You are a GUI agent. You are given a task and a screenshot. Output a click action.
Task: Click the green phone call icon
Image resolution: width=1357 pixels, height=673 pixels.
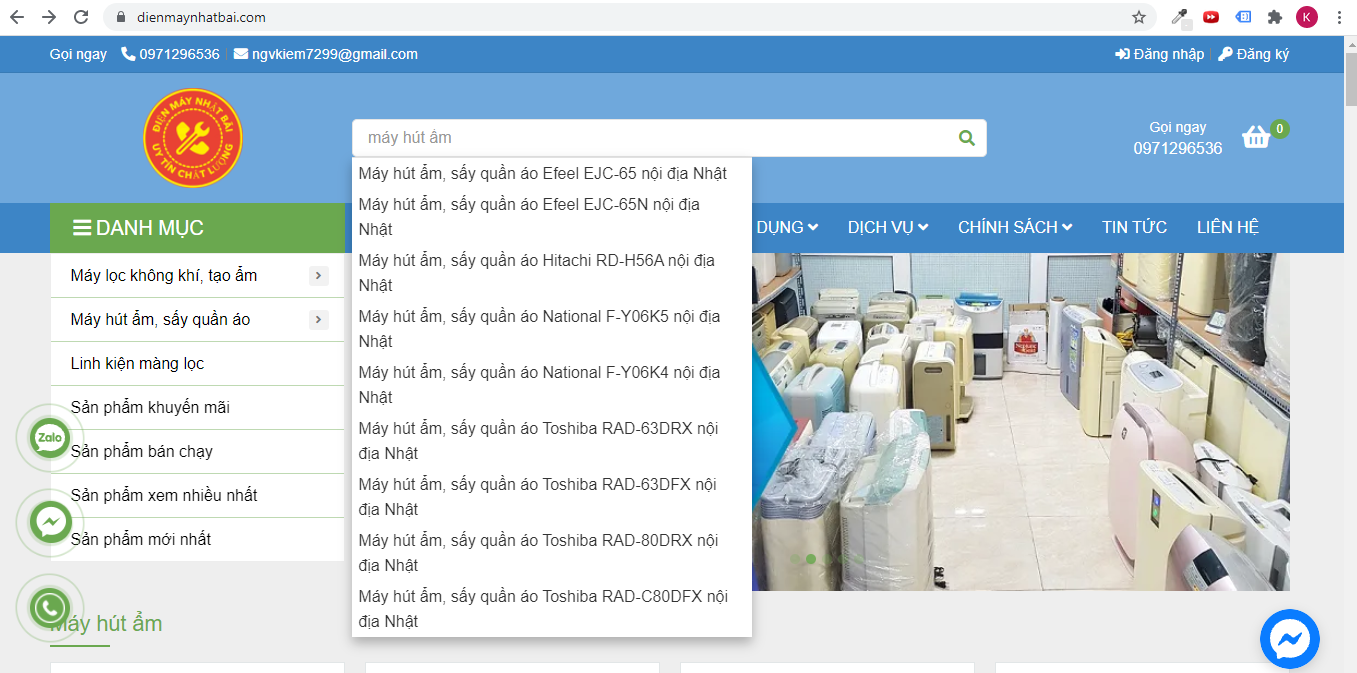coord(50,607)
